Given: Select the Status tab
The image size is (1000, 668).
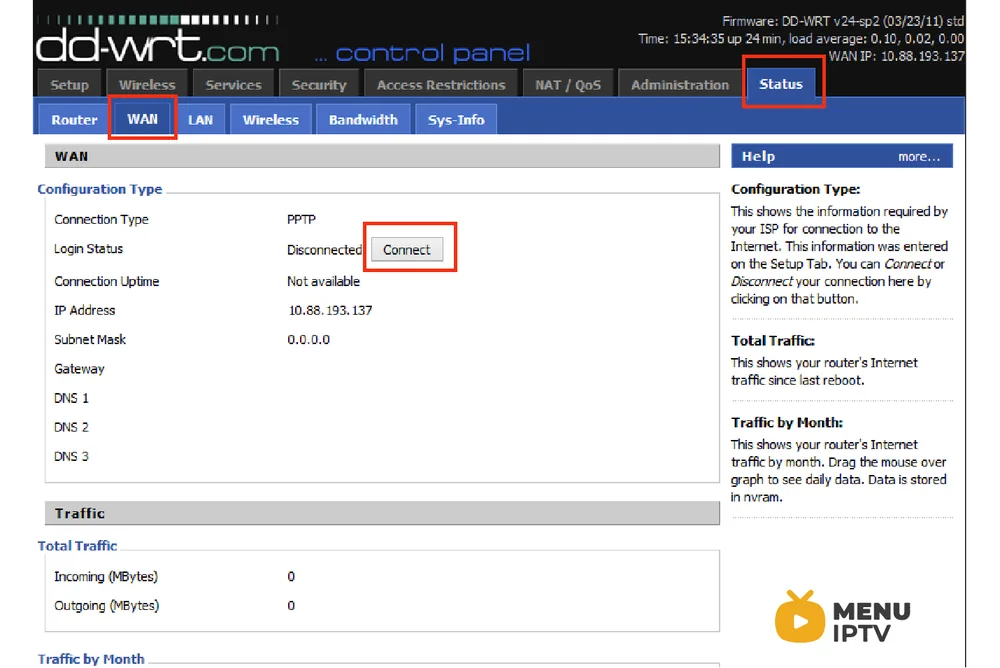Looking at the screenshot, I should click(781, 84).
